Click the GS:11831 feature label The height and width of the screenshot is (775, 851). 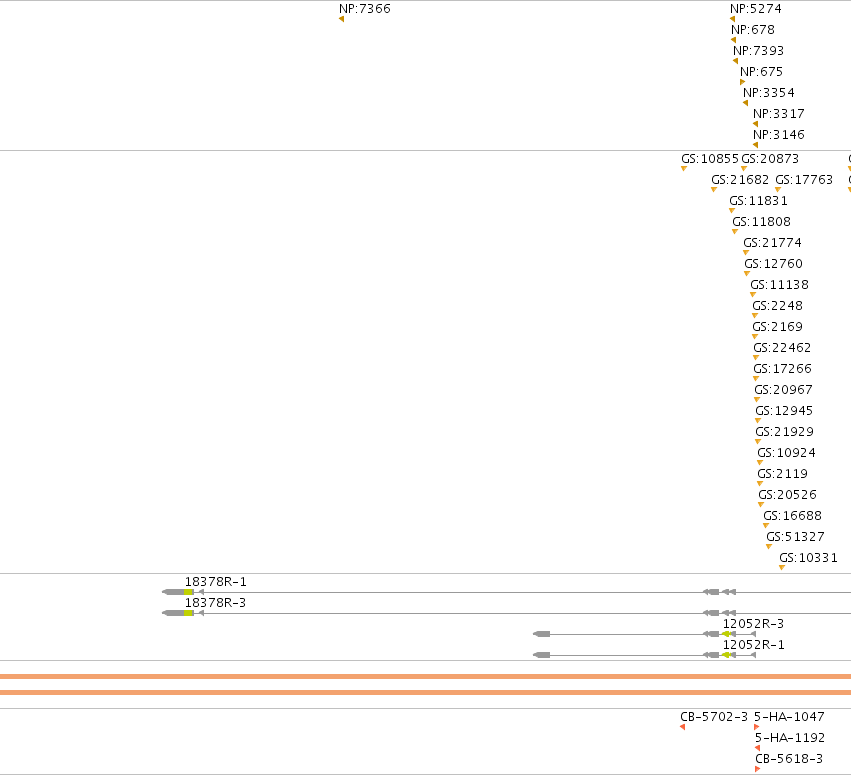pyautogui.click(x=758, y=201)
